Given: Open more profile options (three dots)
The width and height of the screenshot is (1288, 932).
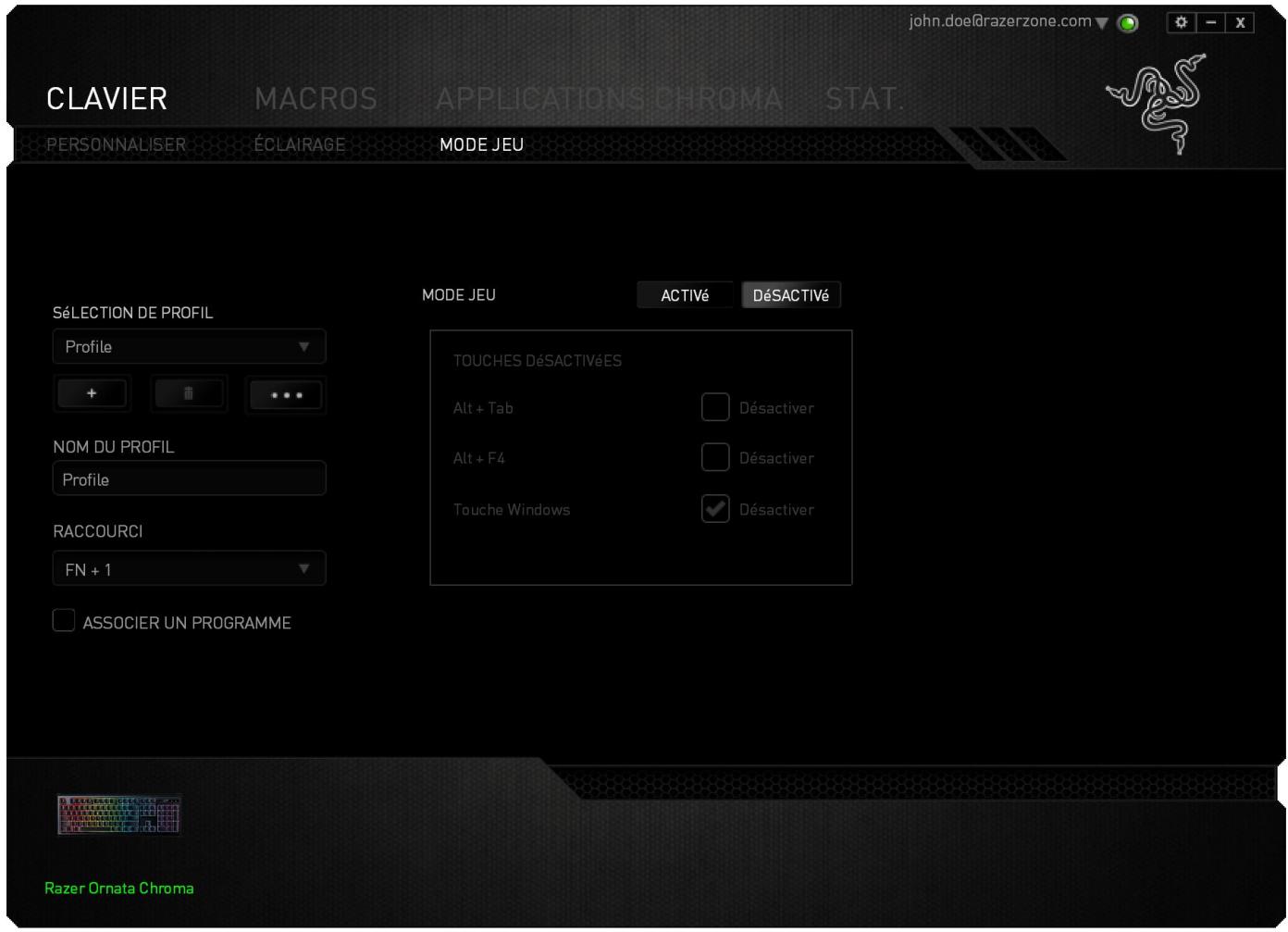Looking at the screenshot, I should pos(286,395).
